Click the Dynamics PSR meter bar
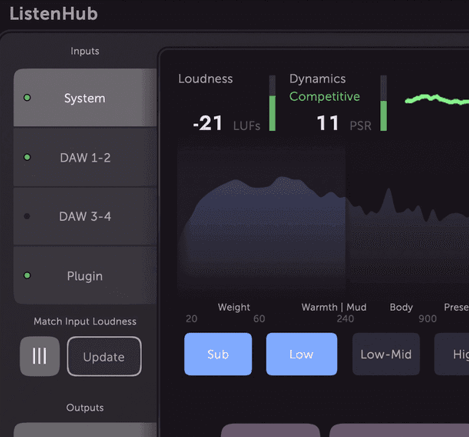This screenshot has width=469, height=437. tap(384, 103)
